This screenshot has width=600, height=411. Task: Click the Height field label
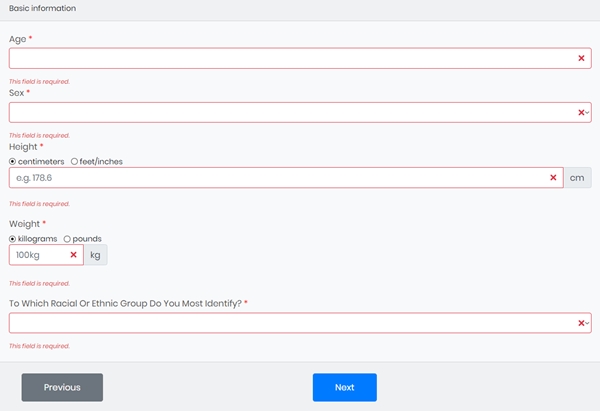(x=23, y=147)
